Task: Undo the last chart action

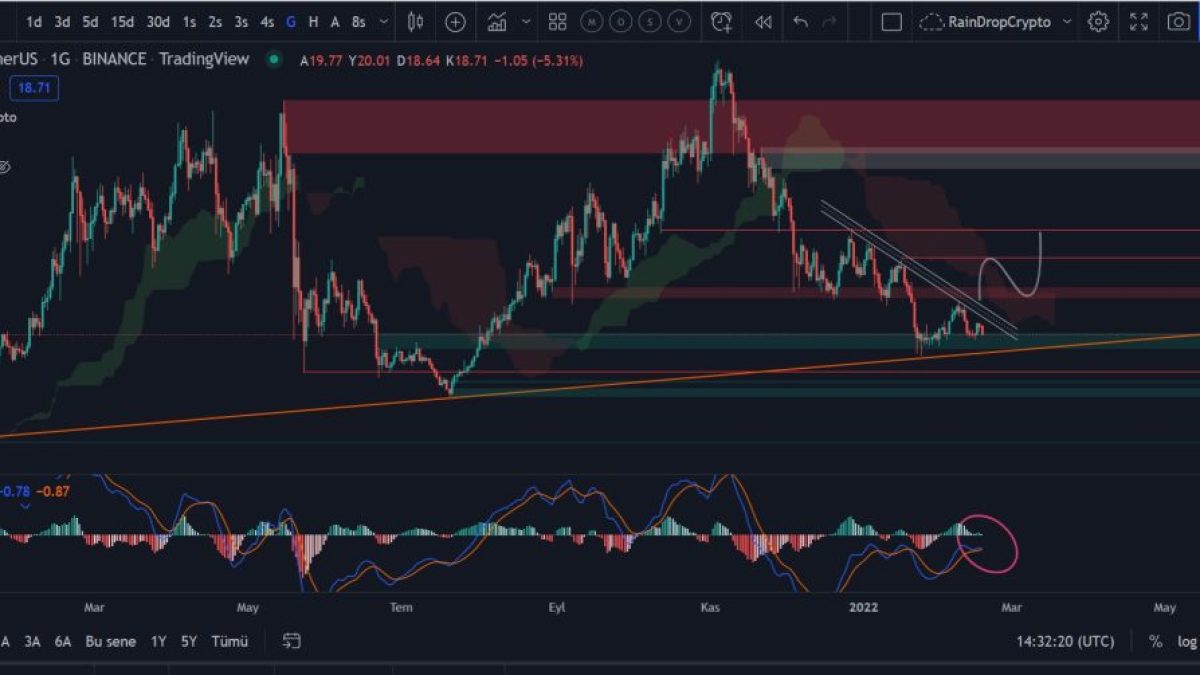Action: tap(800, 21)
